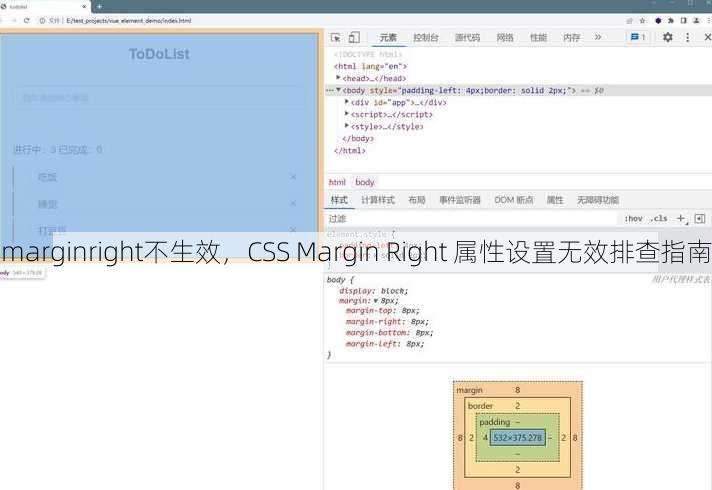Open the browser extensions puzzle icon
This screenshot has width=712, height=490.
tap(670, 20)
